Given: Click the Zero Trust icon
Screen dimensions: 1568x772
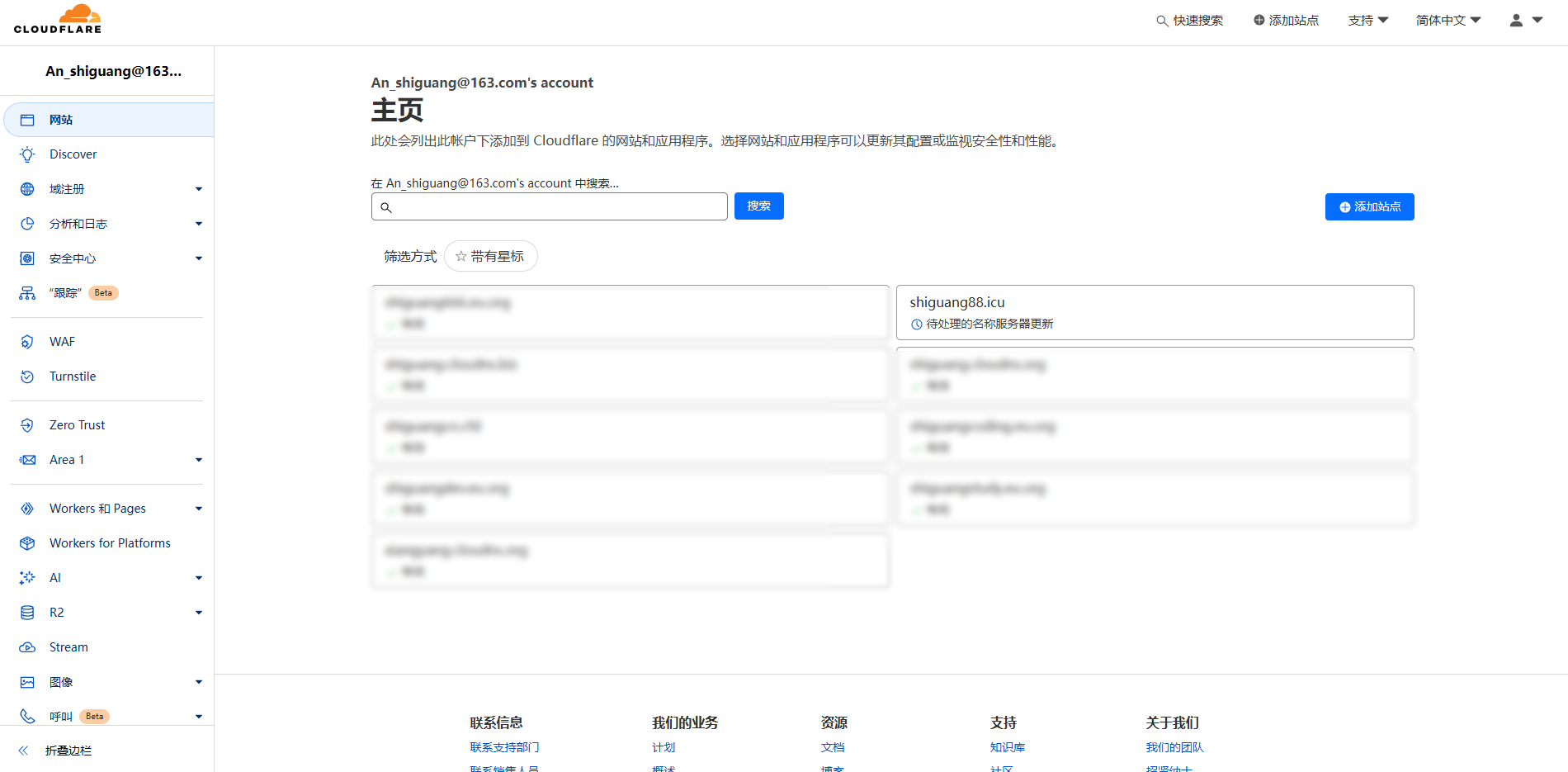Looking at the screenshot, I should click(x=27, y=425).
